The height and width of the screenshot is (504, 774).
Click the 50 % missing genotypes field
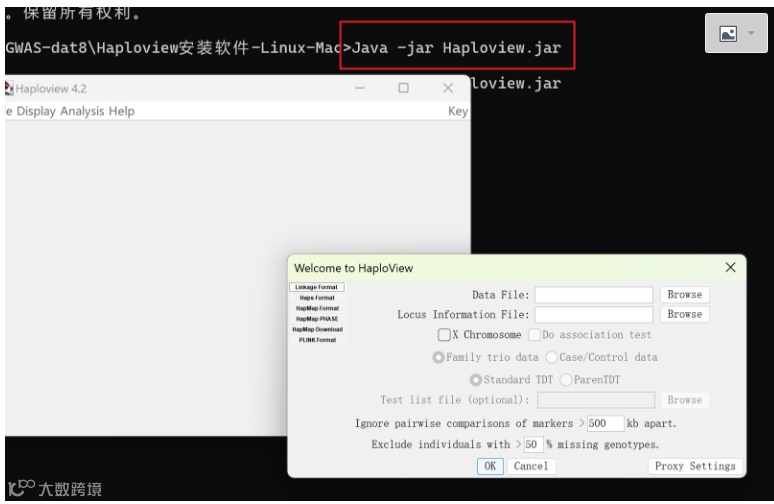pyautogui.click(x=534, y=444)
